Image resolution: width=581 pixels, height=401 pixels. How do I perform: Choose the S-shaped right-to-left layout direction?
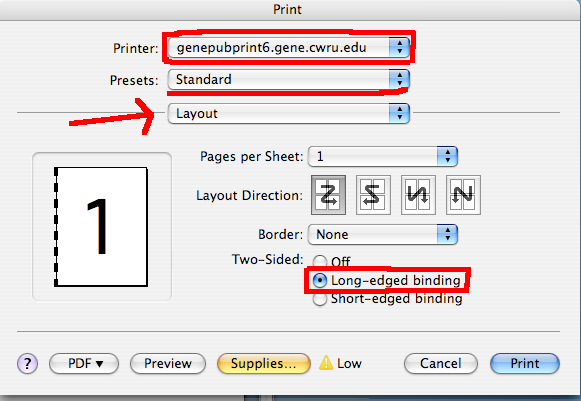(x=373, y=195)
